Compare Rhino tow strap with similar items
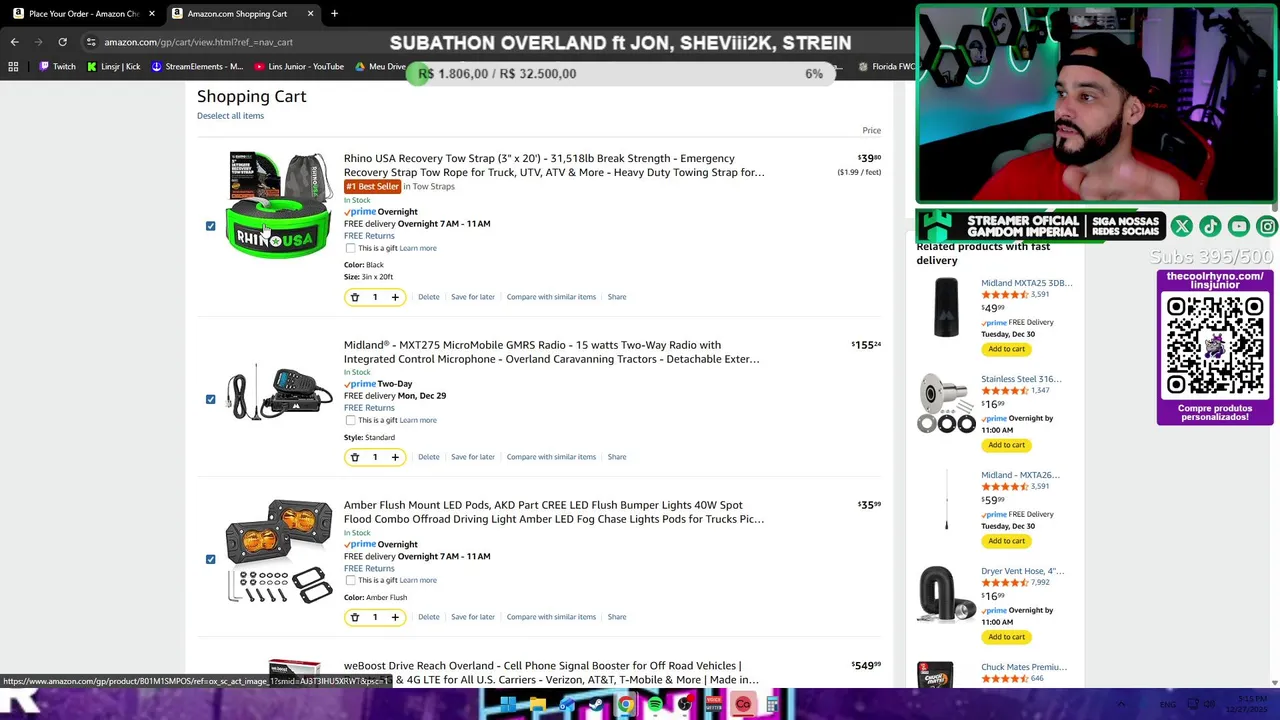The image size is (1280, 720). [551, 297]
